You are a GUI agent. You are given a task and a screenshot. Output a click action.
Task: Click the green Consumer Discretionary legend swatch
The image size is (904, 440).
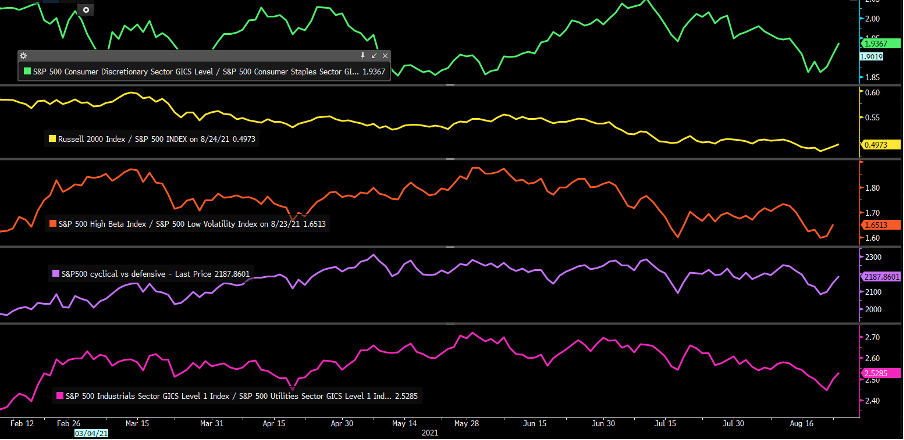27,71
